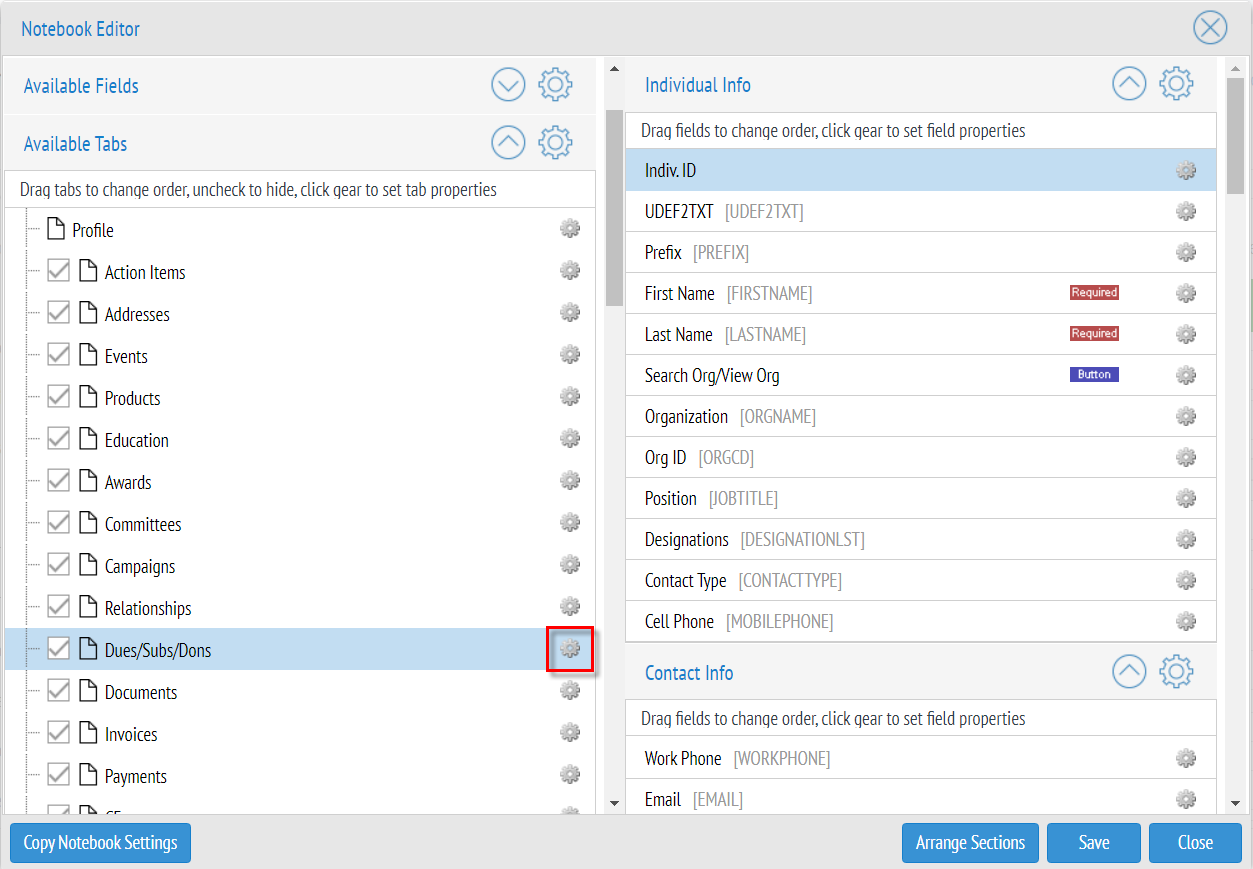This screenshot has width=1253, height=869.
Task: Click the right panel scrollbar thumb
Action: click(1235, 135)
